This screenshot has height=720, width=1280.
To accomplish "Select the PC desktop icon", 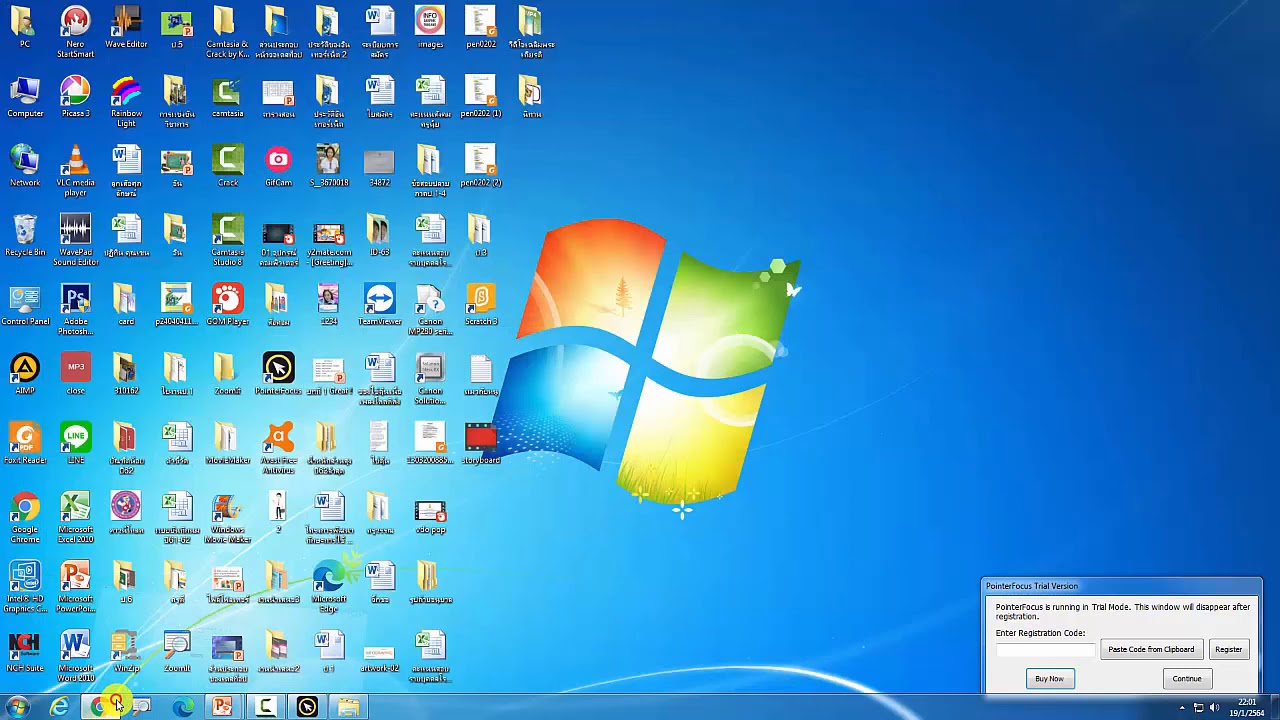I will 25,27.
